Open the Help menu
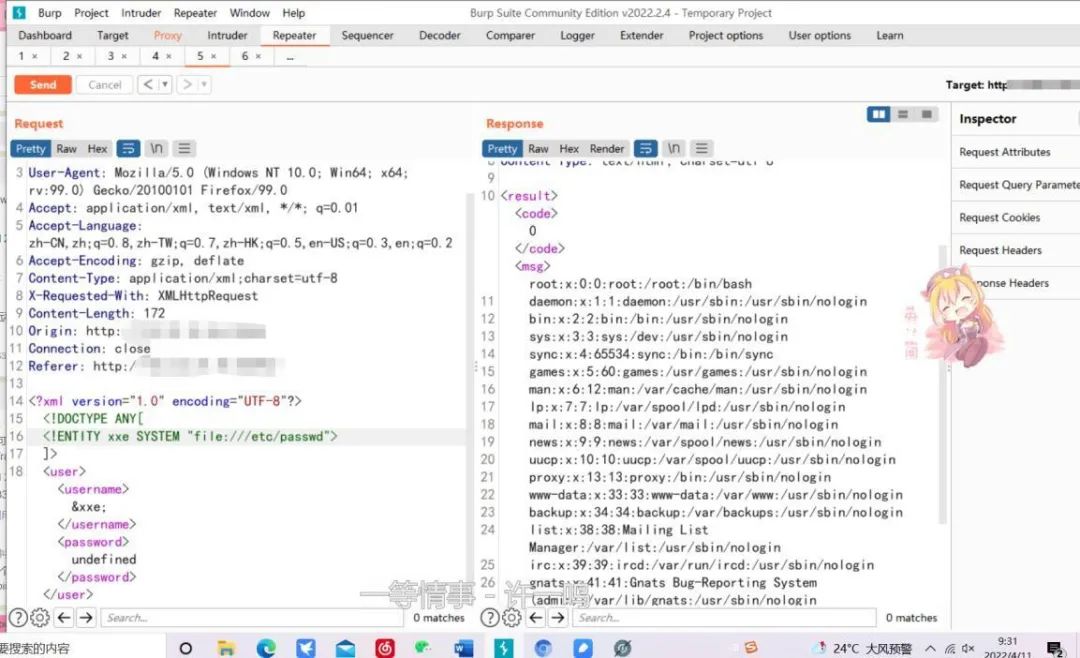1080x658 pixels. tap(293, 13)
